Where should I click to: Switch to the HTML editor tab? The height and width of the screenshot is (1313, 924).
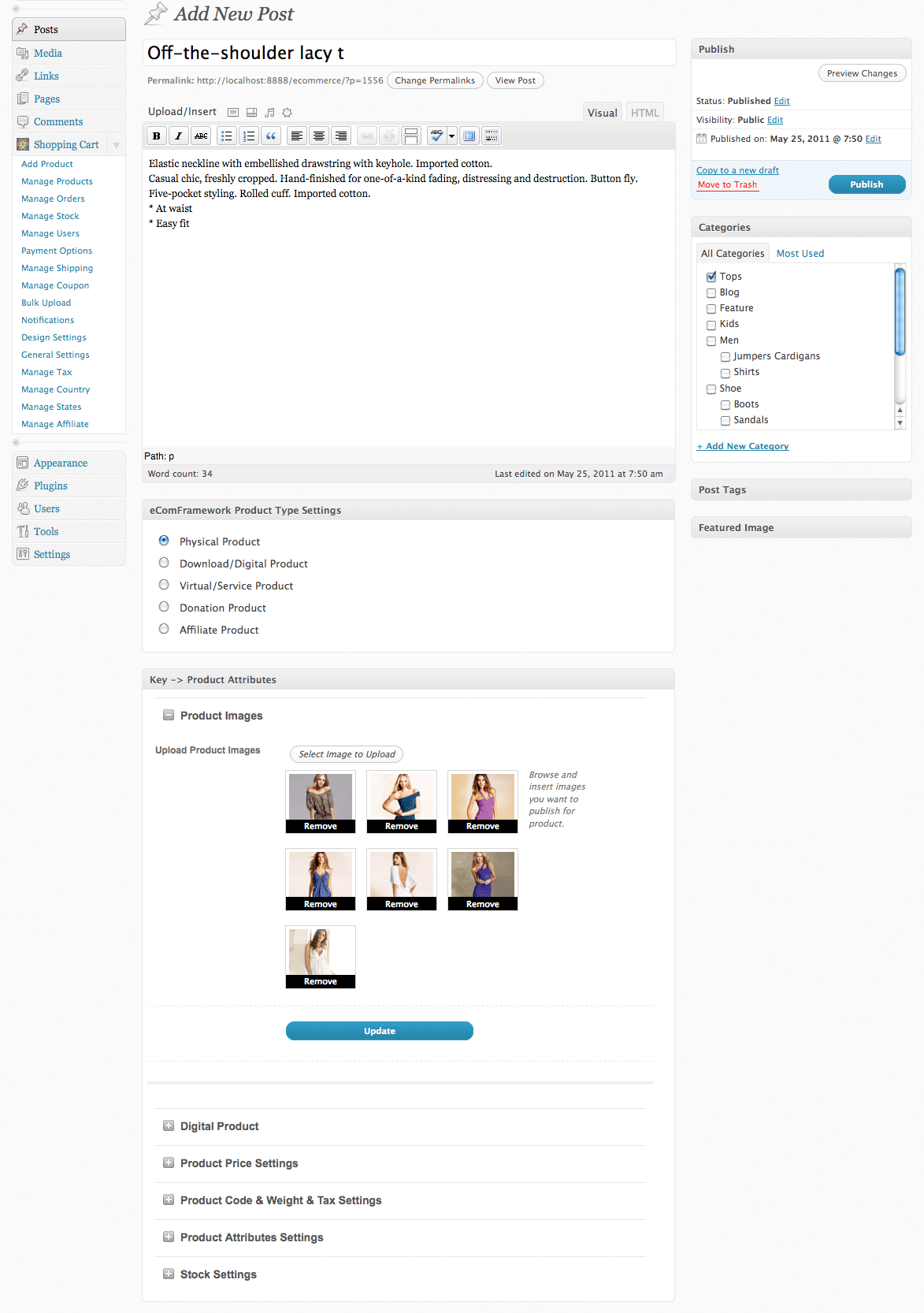[x=644, y=113]
